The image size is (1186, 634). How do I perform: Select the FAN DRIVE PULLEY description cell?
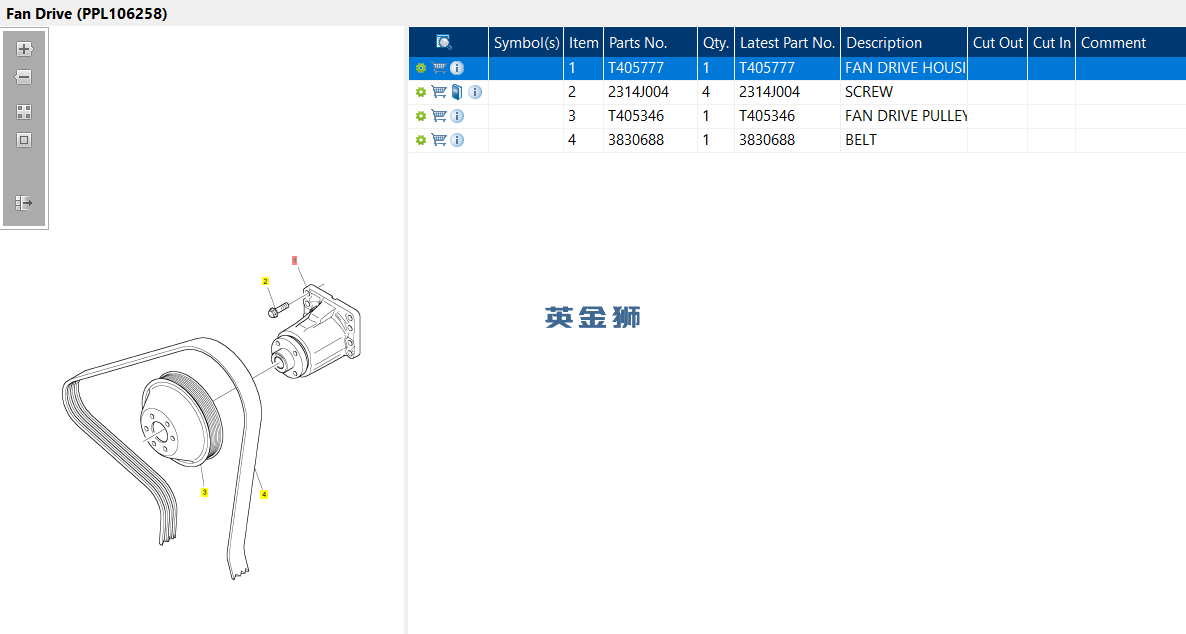click(x=904, y=117)
